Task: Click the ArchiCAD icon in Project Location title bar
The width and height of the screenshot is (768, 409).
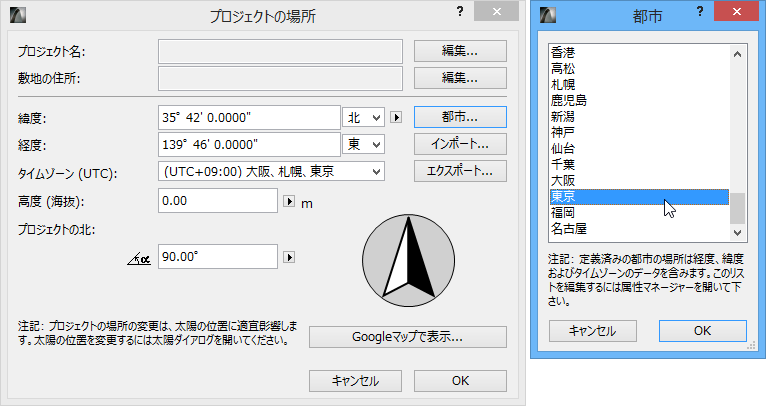Action: pos(18,15)
